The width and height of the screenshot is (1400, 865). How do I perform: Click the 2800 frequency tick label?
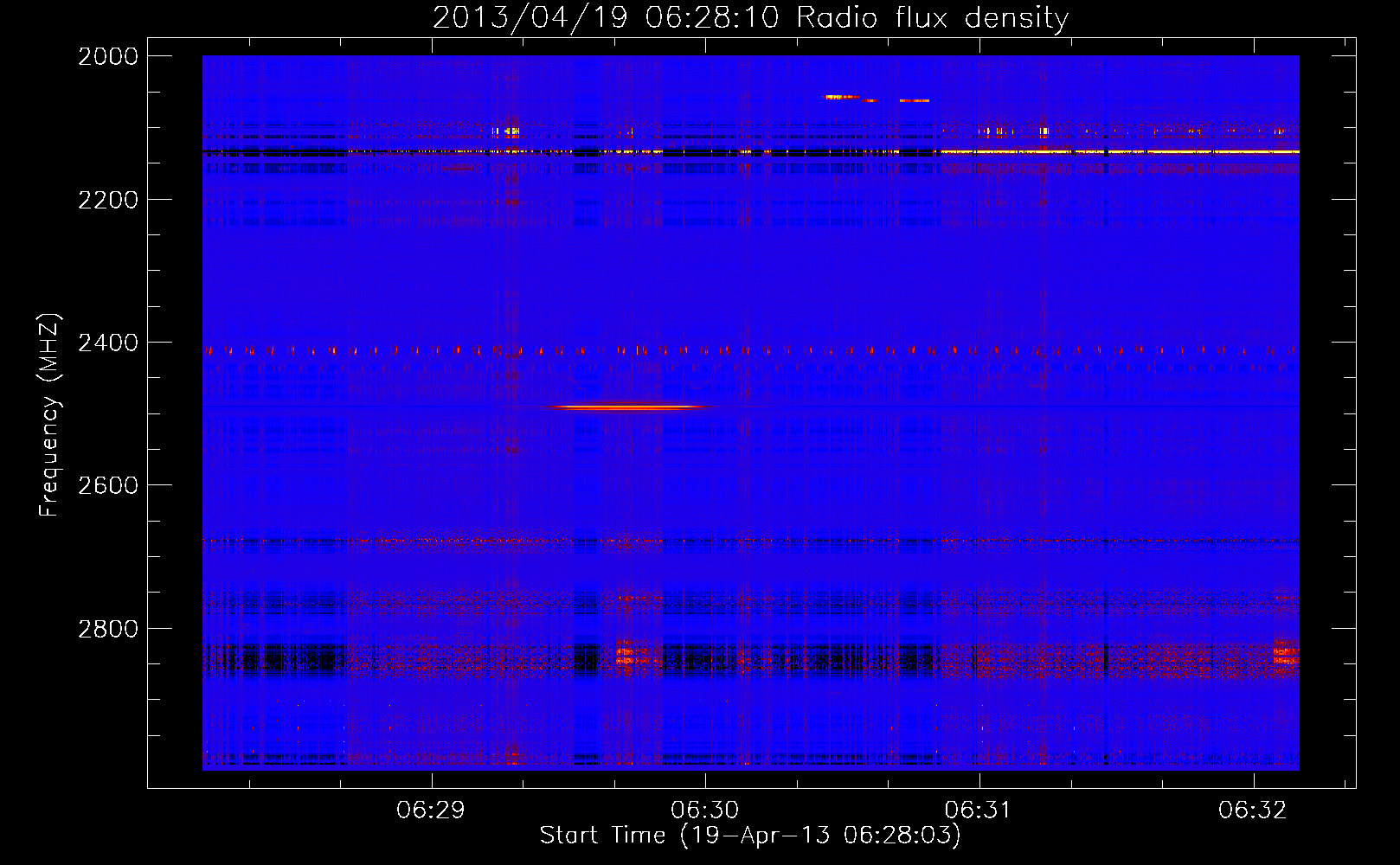[x=108, y=628]
